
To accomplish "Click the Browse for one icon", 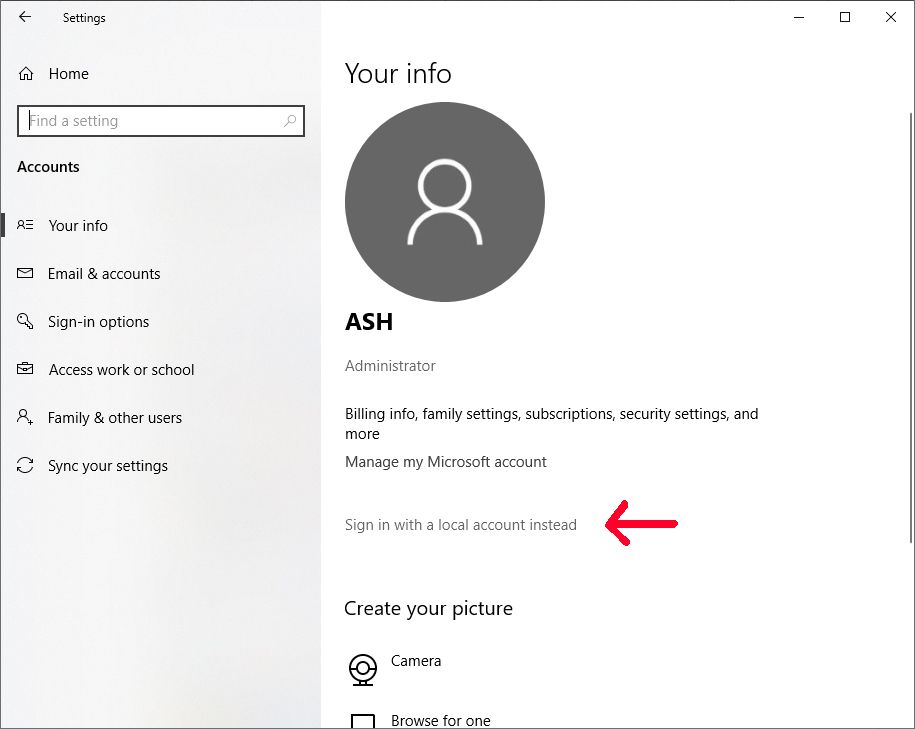I will tap(362, 720).
